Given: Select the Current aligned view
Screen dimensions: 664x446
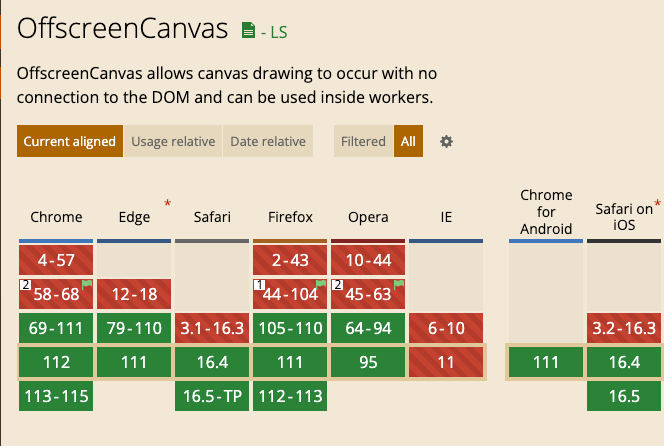Looking at the screenshot, I should 70,141.
